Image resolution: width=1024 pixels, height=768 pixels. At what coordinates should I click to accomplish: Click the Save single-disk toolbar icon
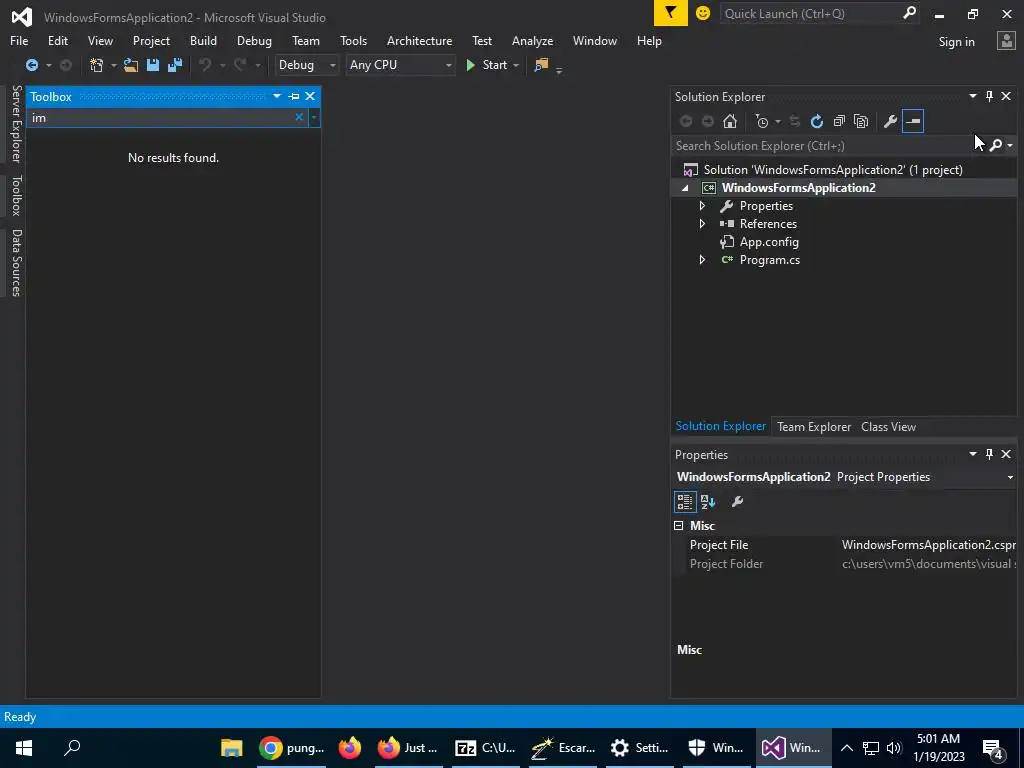pos(153,65)
